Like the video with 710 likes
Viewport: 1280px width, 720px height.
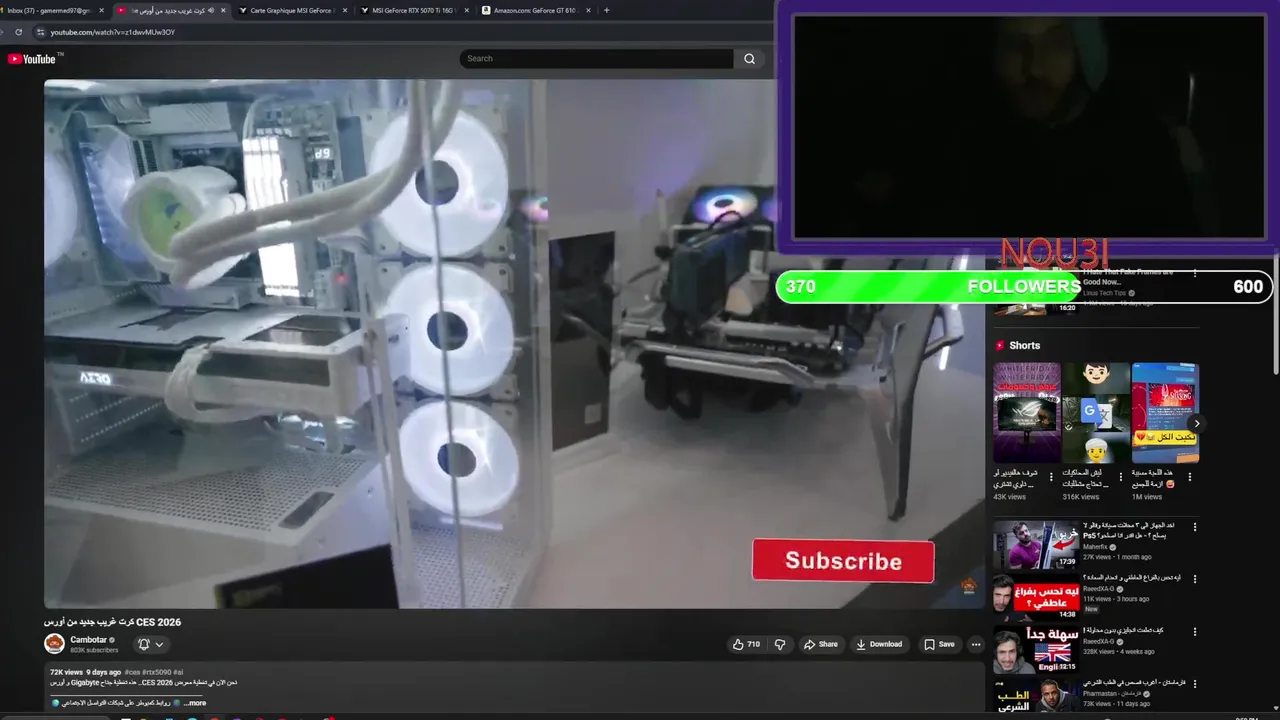[x=746, y=644]
